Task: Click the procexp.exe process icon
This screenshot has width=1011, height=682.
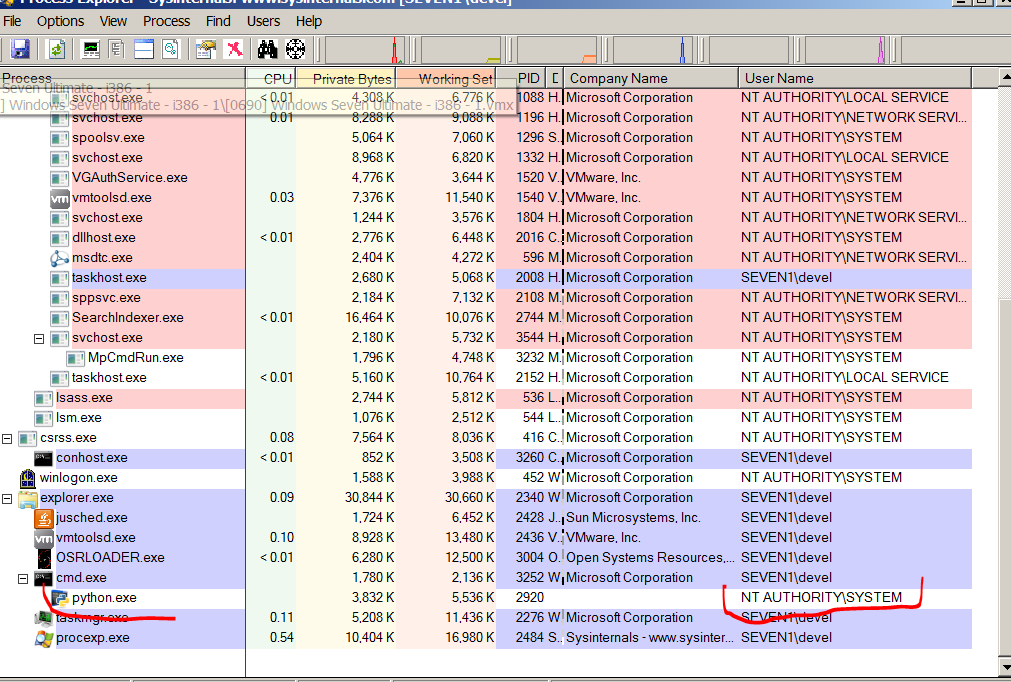Action: point(43,638)
